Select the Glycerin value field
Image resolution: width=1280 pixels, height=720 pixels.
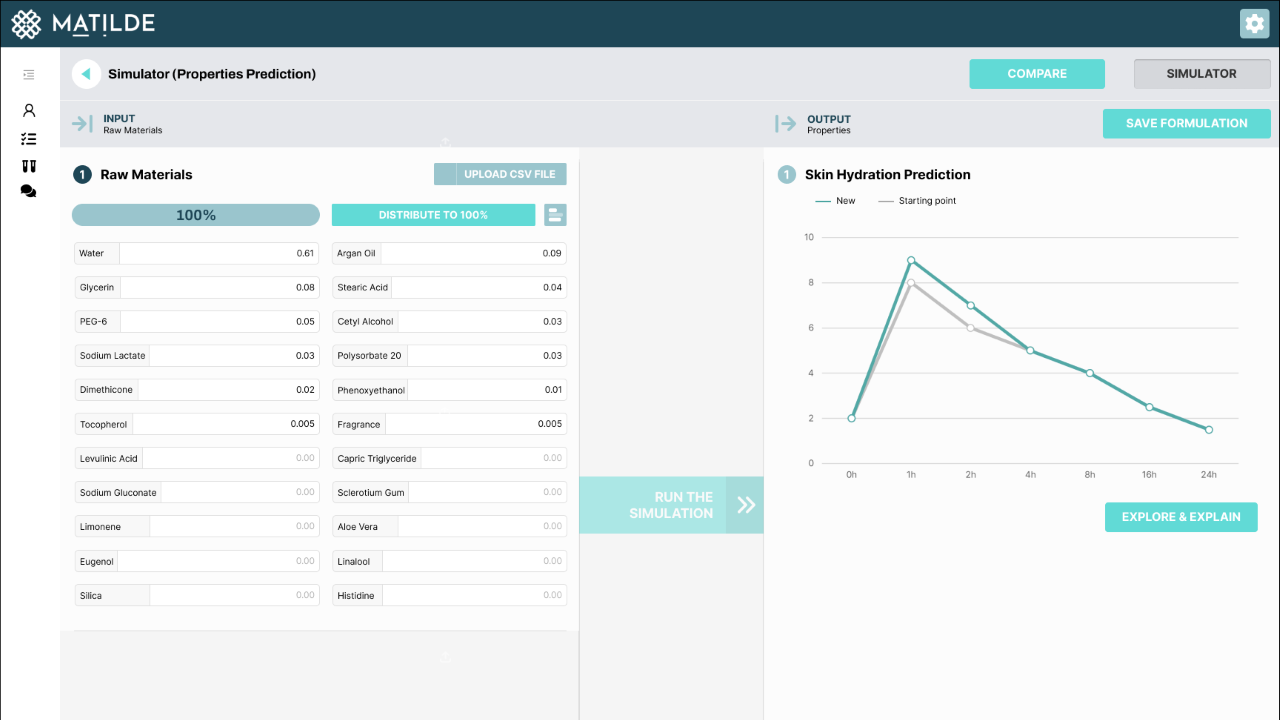pyautogui.click(x=219, y=287)
